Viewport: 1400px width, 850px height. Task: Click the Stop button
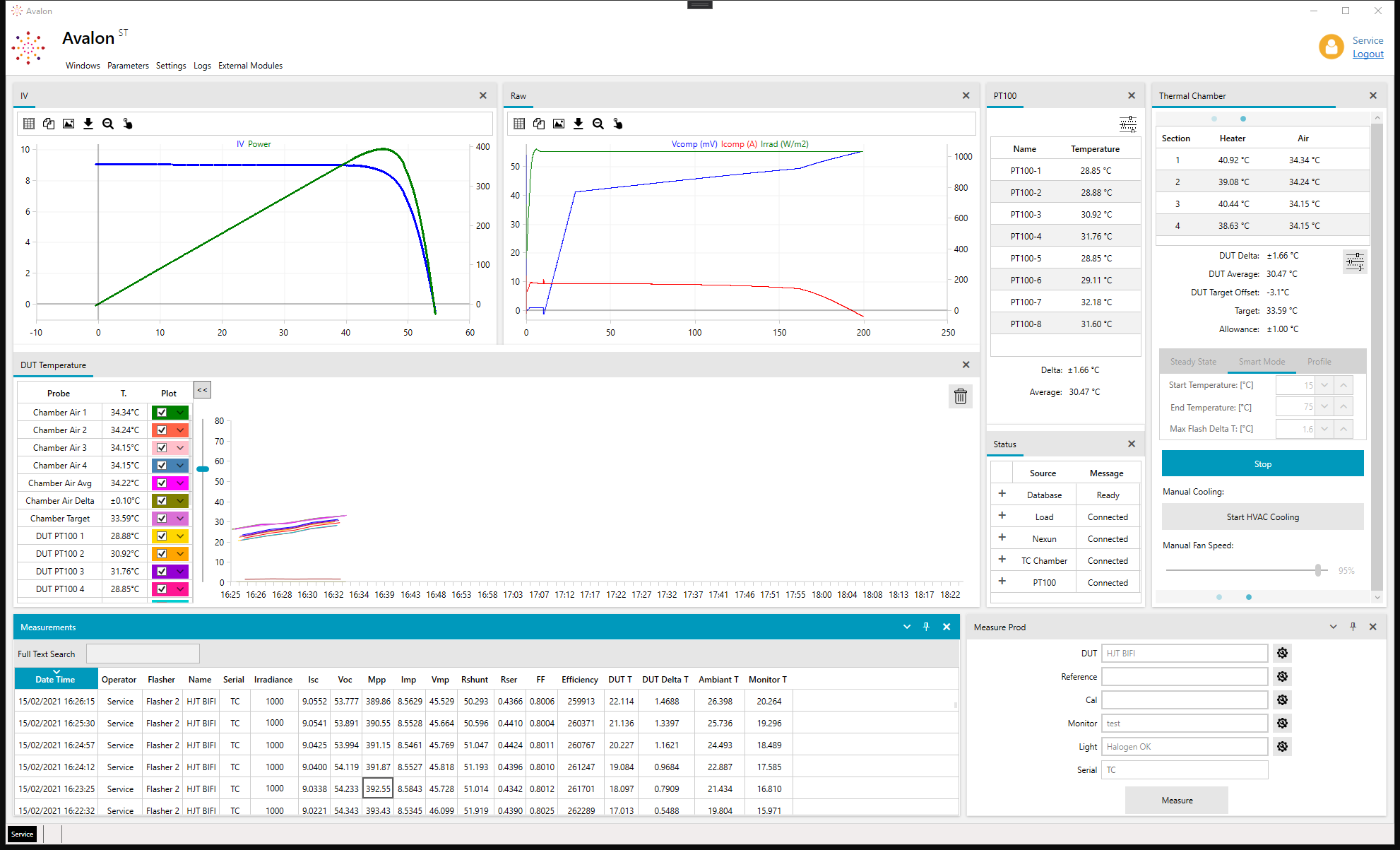tap(1262, 464)
